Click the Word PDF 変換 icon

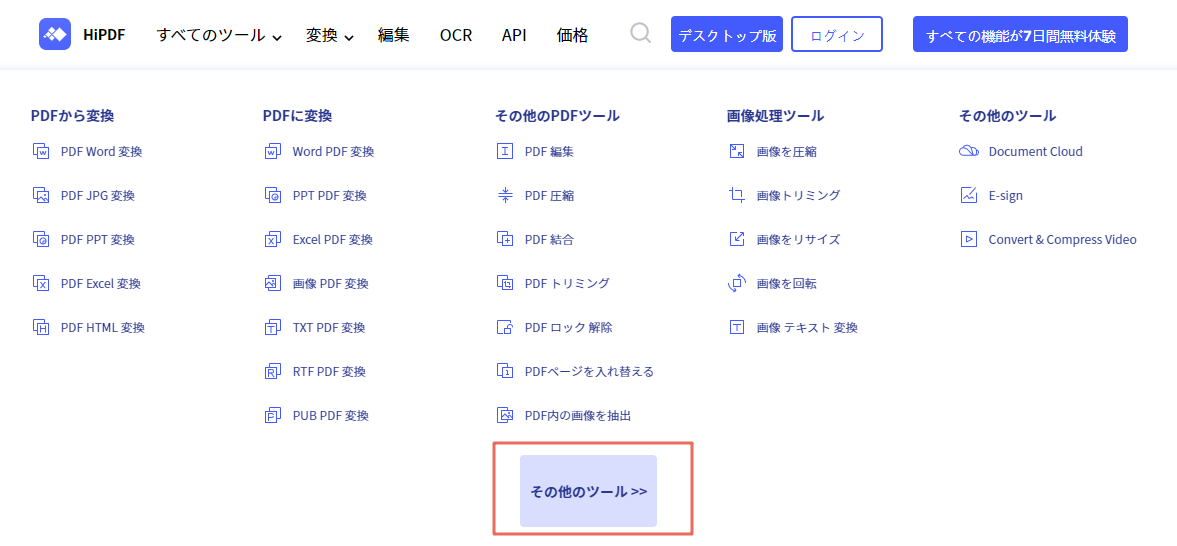pyautogui.click(x=272, y=152)
